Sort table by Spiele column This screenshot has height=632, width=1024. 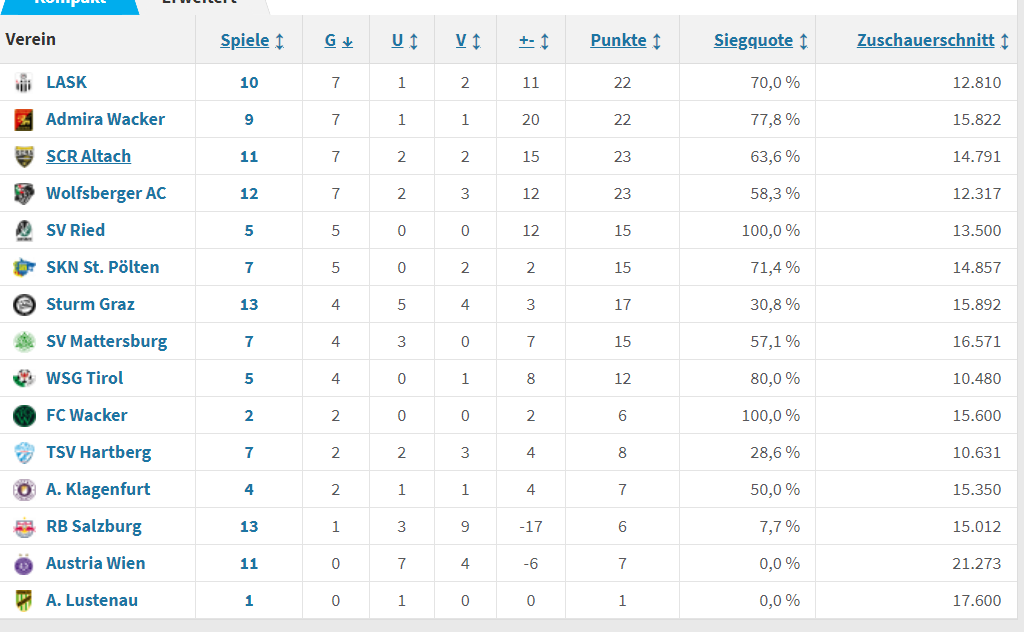click(x=252, y=40)
